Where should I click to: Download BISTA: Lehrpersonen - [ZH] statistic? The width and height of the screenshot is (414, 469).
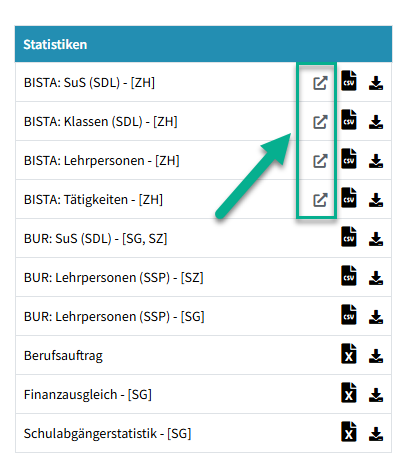tap(376, 161)
